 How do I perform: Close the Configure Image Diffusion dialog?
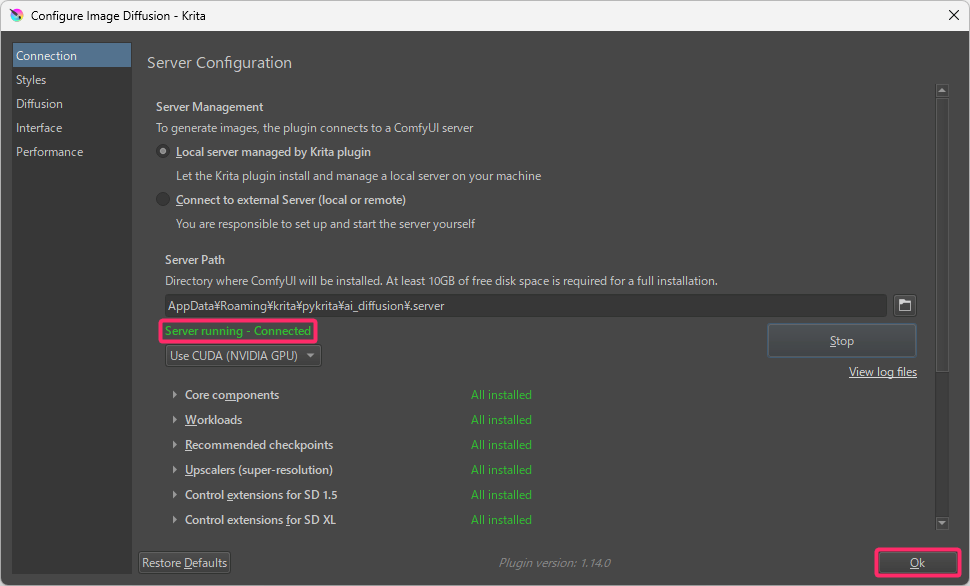click(x=954, y=15)
